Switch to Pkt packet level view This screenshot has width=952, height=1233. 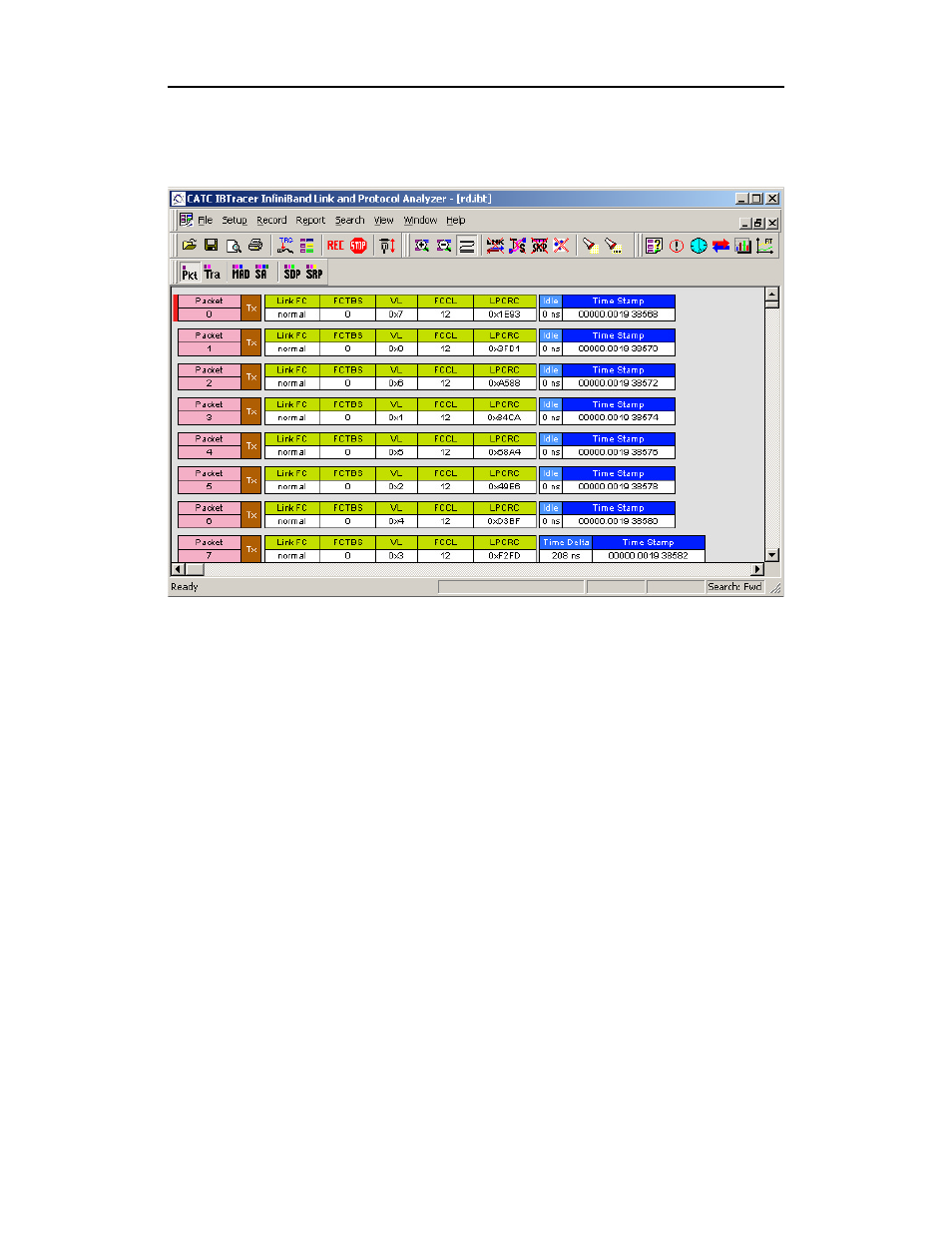point(190,273)
